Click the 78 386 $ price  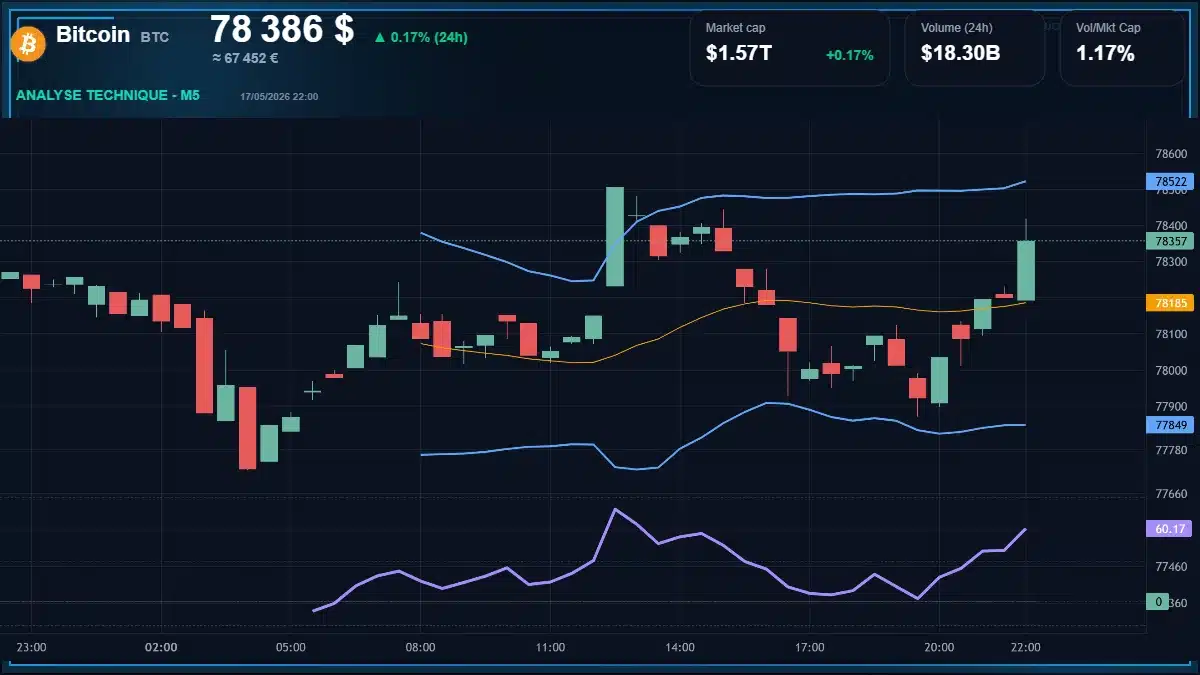point(281,29)
